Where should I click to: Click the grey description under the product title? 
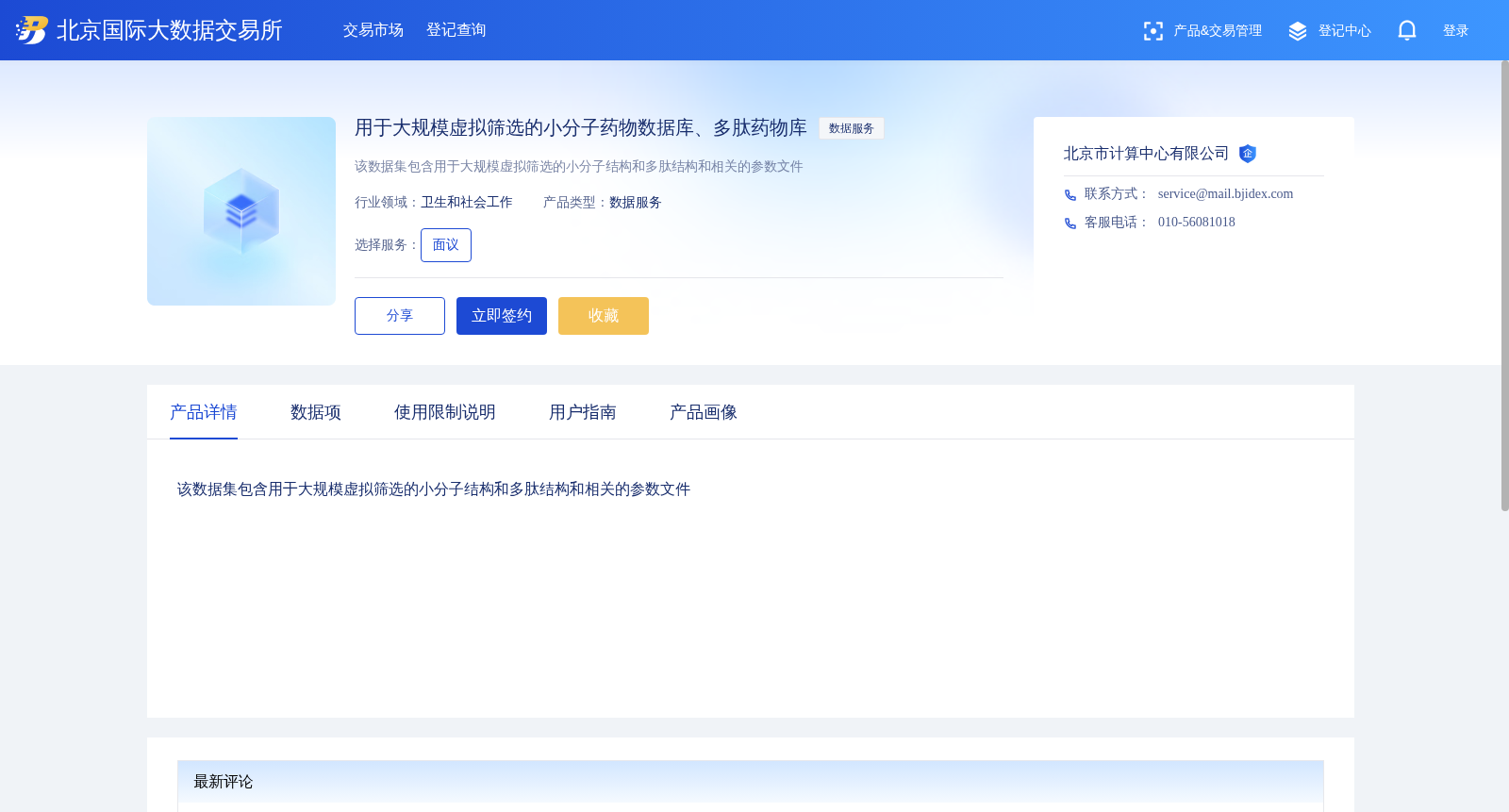pos(579,167)
